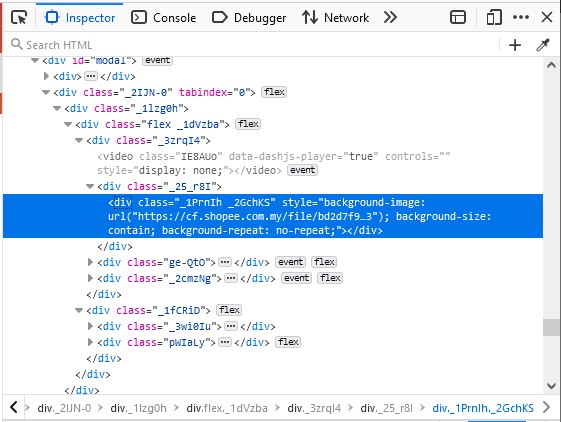Click ellipsis badge in _2cmzNg div
This screenshot has height=422, width=561.
tap(231, 278)
